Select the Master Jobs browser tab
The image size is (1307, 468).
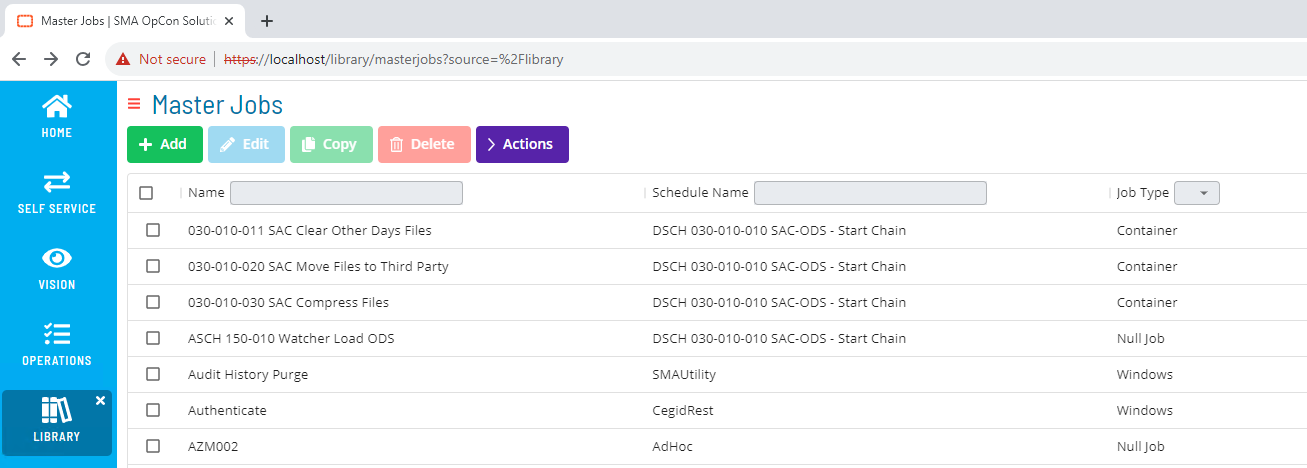tap(126, 20)
